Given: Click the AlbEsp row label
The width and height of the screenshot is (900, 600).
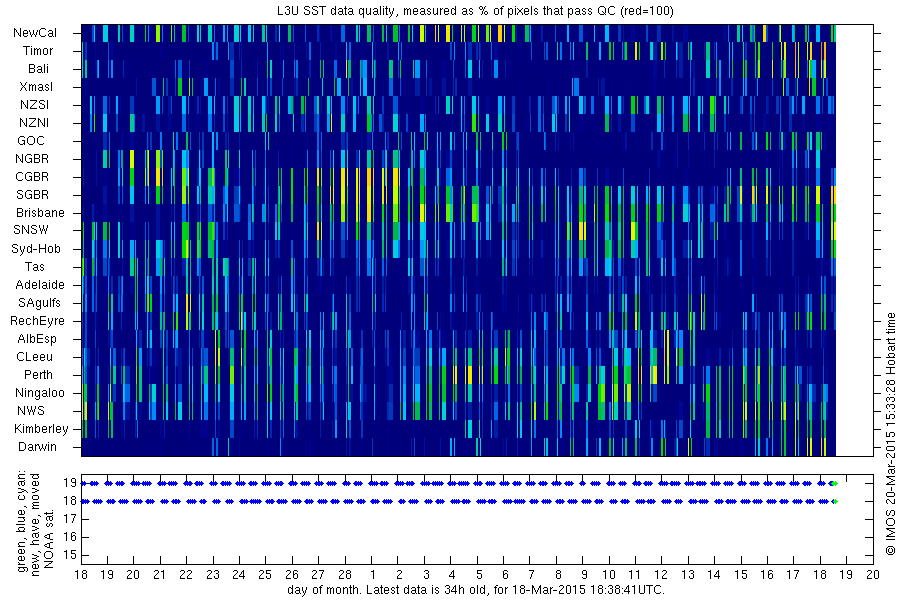Looking at the screenshot, I should click(x=37, y=339).
